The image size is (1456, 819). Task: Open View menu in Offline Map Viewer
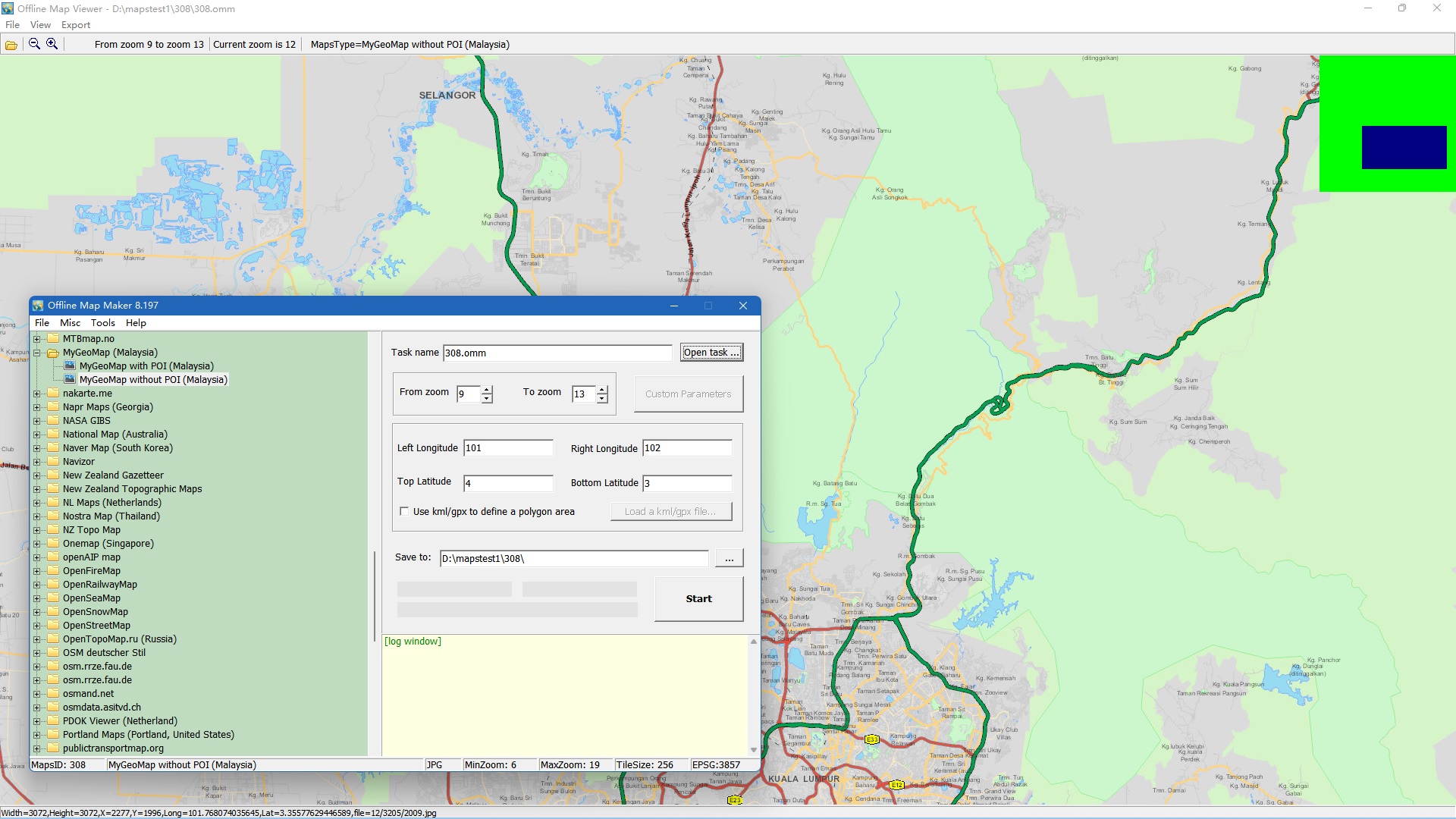tap(40, 25)
